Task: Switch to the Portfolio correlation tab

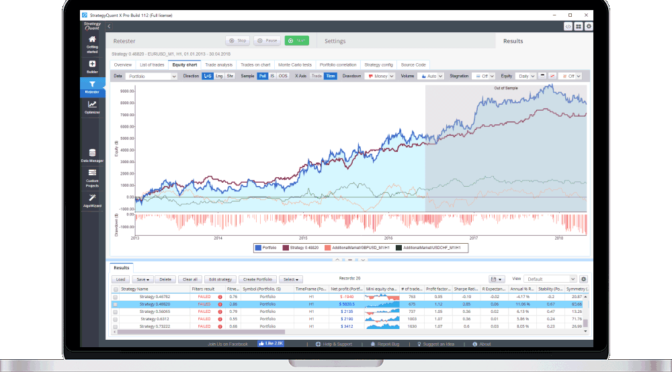Action: pos(338,65)
